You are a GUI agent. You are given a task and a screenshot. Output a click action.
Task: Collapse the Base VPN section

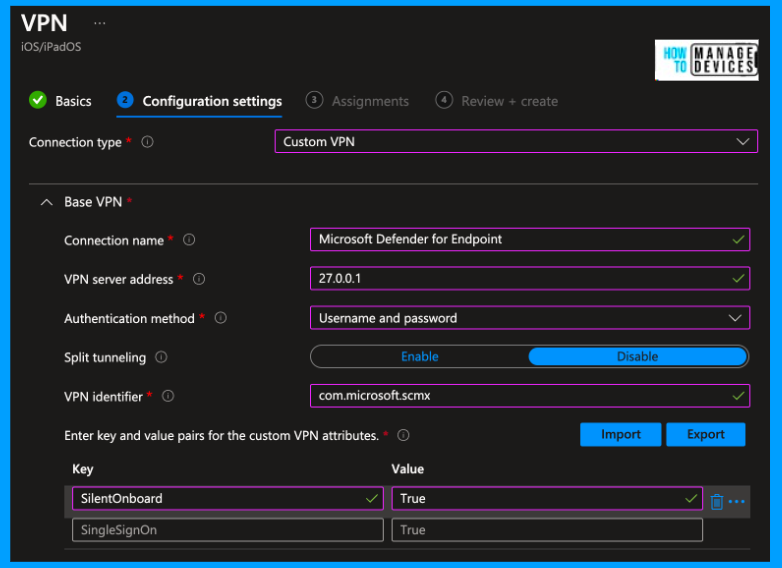pyautogui.click(x=46, y=202)
